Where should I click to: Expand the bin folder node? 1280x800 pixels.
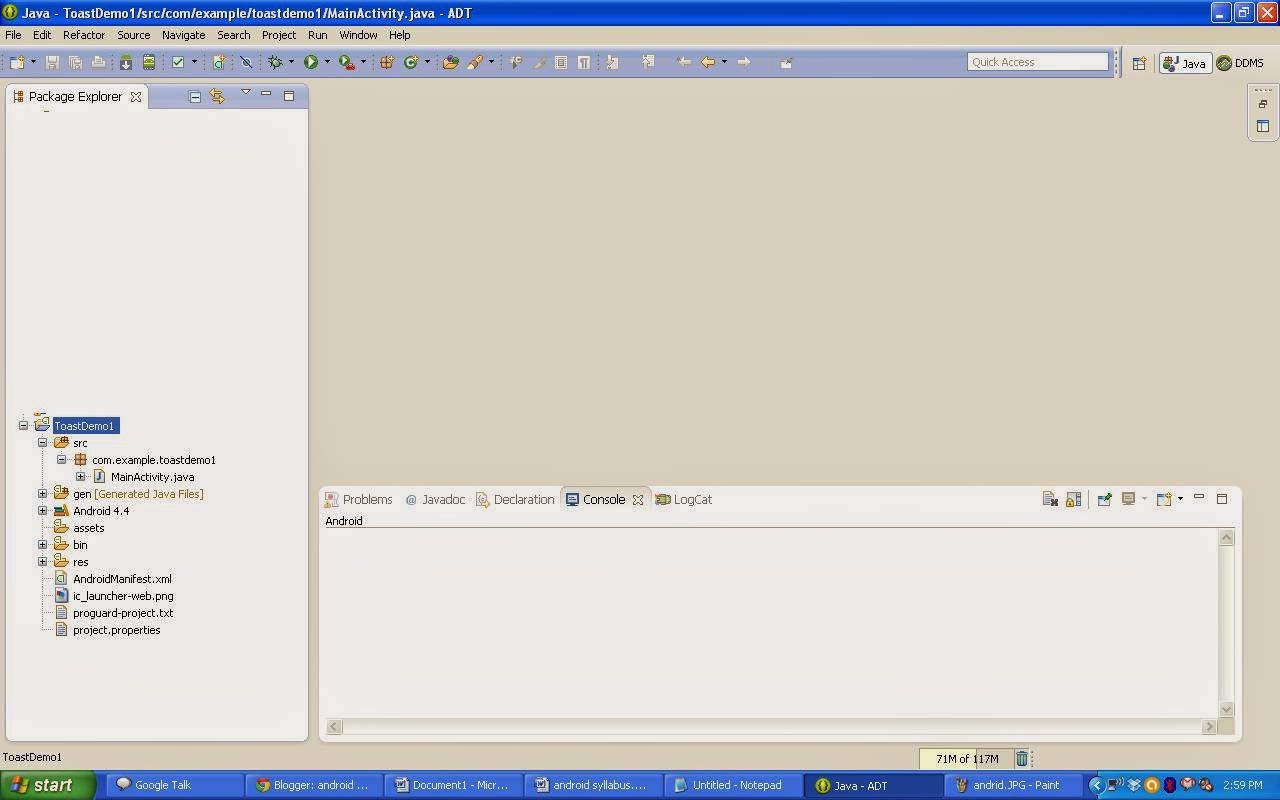coord(43,545)
